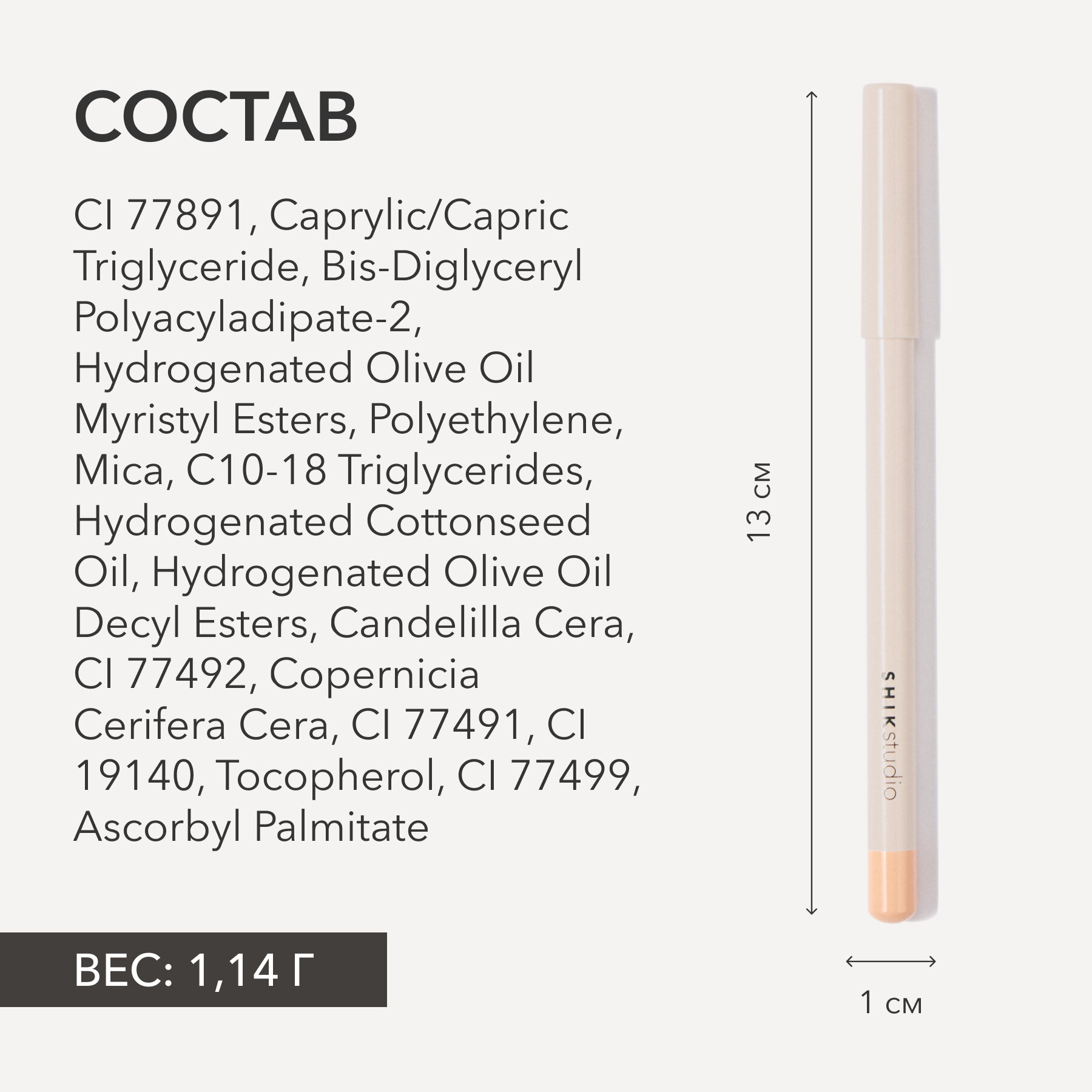Screen dimensions: 1092x1092
Task: Click the Polyacyladipate-2 text
Action: point(247,318)
